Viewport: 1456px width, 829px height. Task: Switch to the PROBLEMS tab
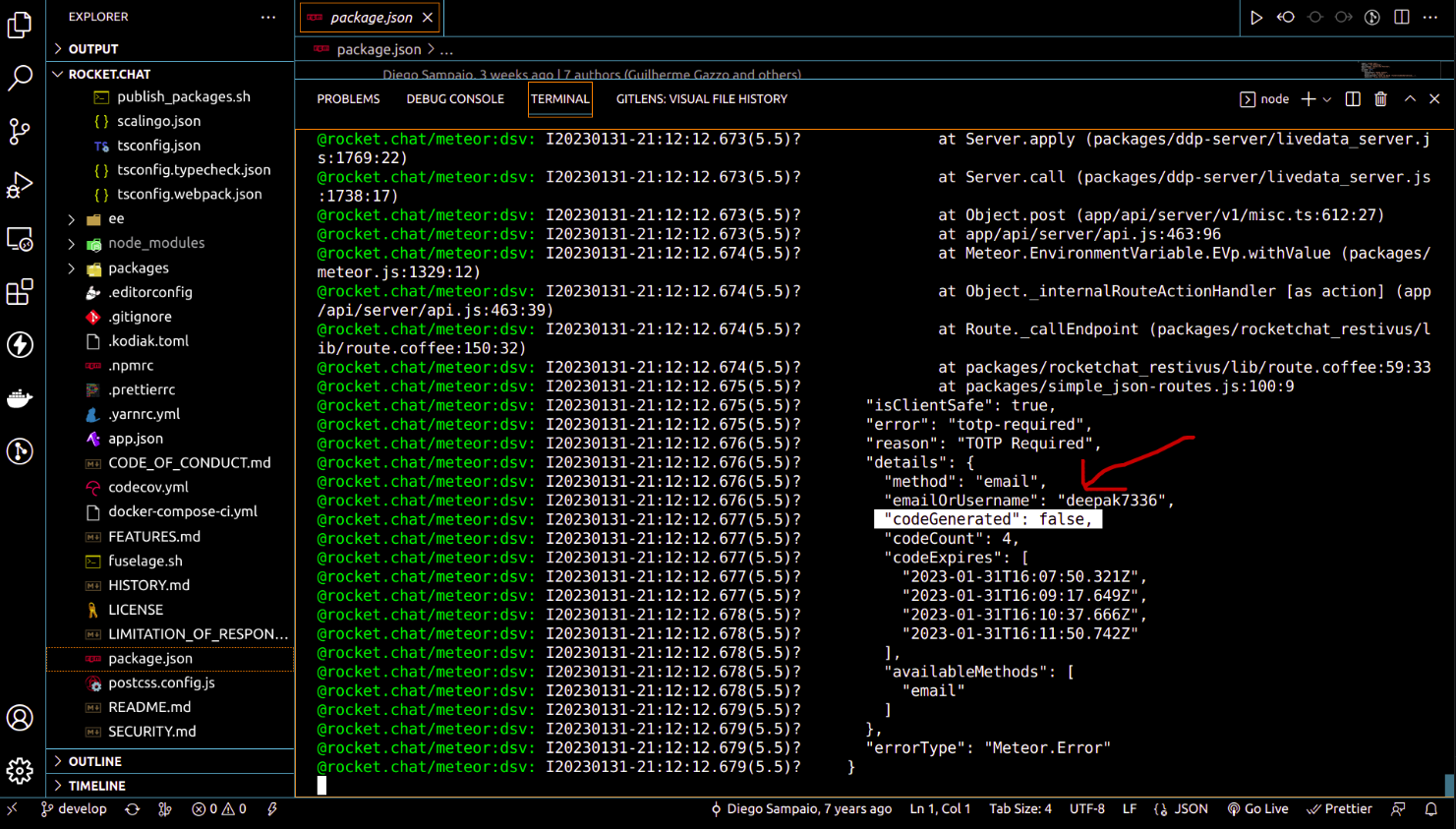(x=351, y=98)
